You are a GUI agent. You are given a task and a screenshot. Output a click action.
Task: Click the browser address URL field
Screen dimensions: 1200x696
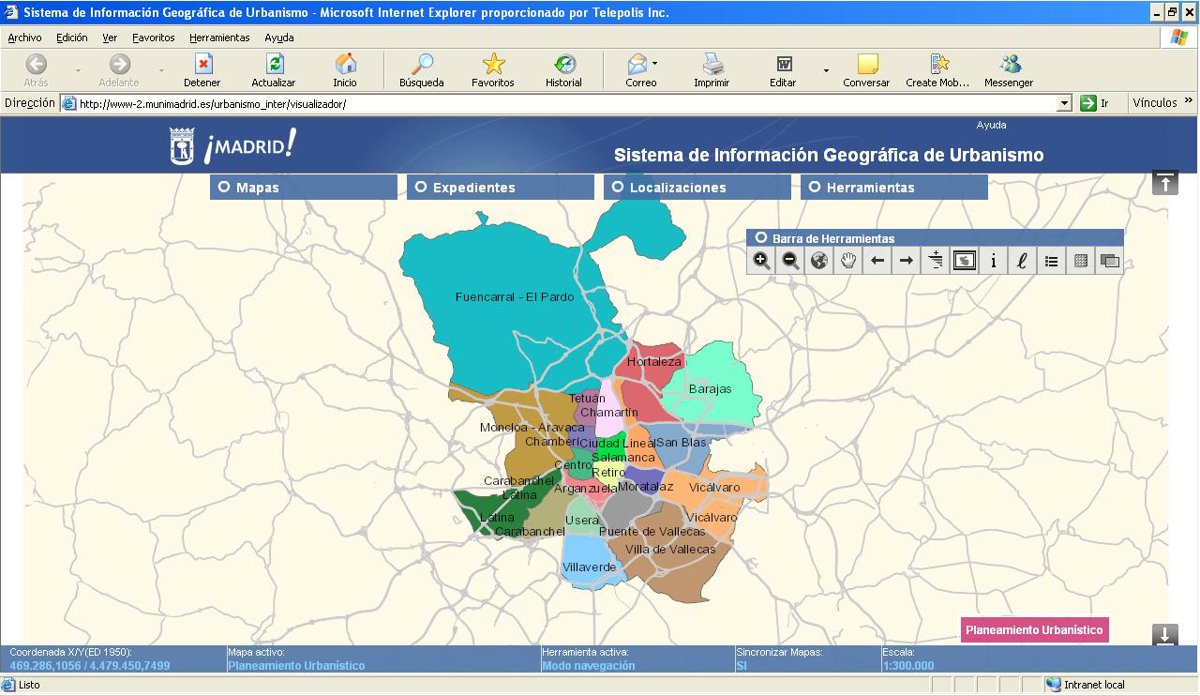560,104
